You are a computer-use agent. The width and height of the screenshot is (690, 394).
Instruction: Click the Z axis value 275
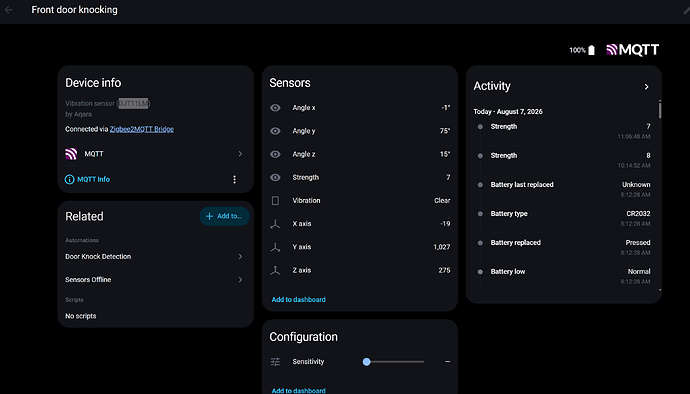pyautogui.click(x=444, y=270)
